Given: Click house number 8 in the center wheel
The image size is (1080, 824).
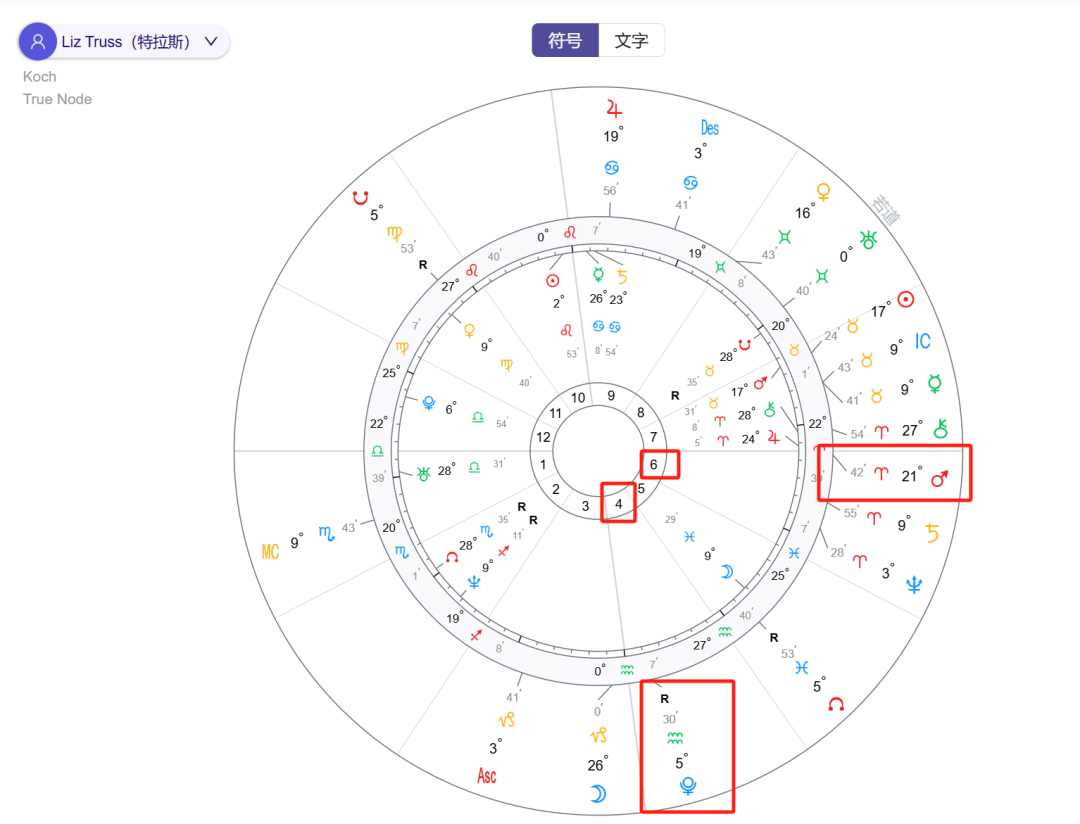Looking at the screenshot, I should (x=641, y=412).
